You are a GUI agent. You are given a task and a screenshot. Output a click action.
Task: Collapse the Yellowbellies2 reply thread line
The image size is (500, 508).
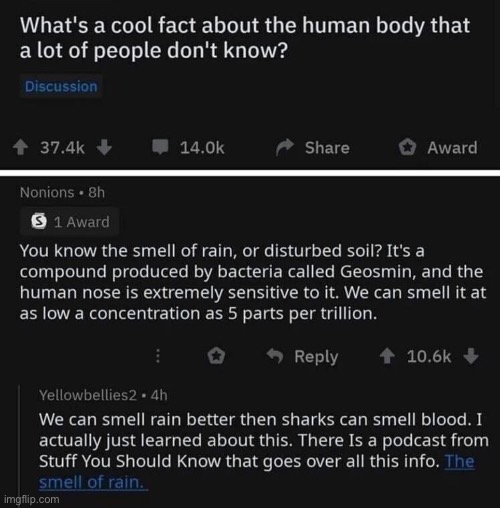point(19,440)
